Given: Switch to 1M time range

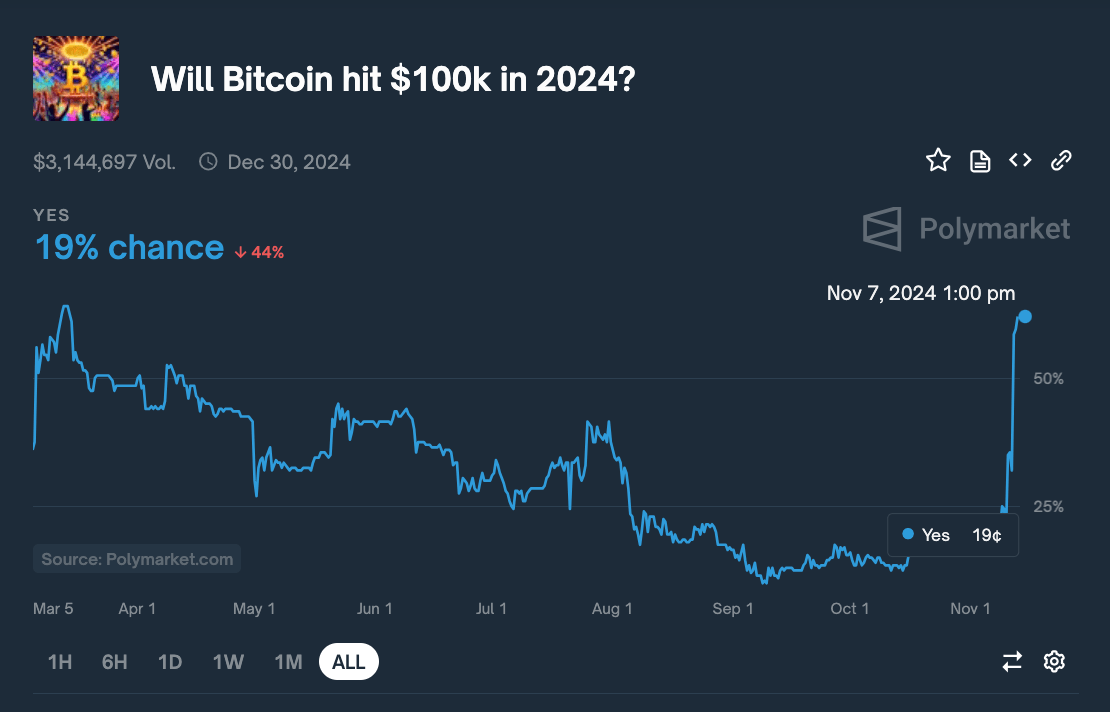Looking at the screenshot, I should 288,662.
